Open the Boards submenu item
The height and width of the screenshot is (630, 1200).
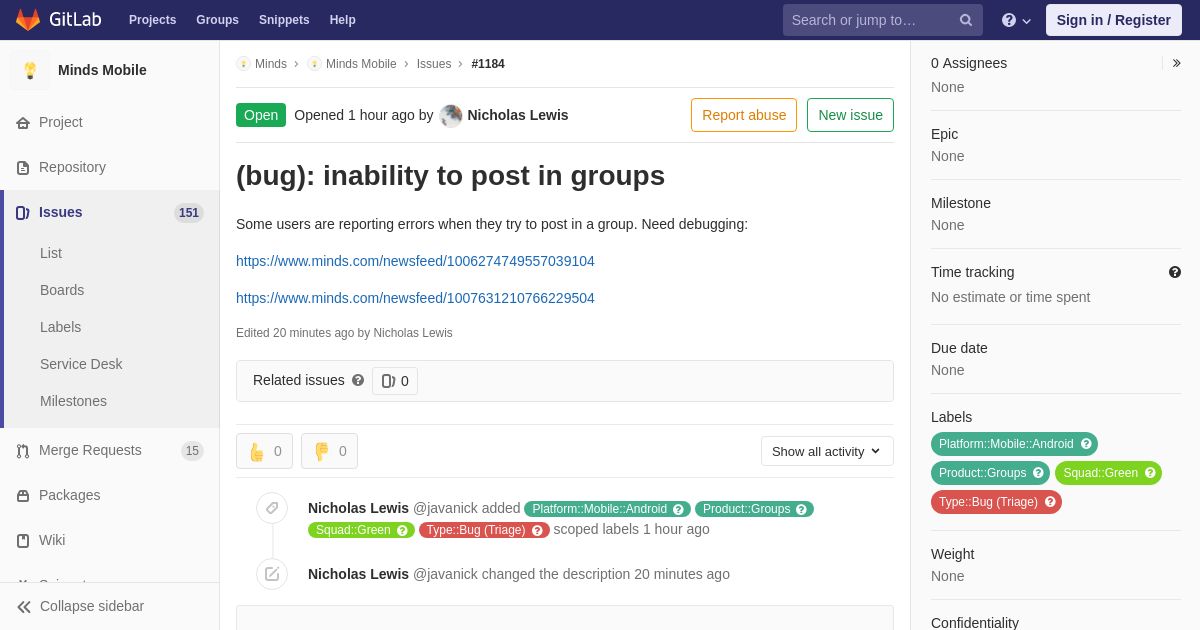point(62,290)
